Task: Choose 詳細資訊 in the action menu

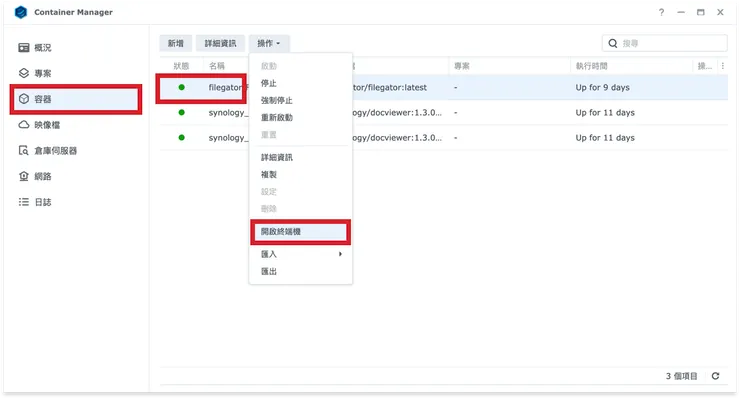Action: 301,157
